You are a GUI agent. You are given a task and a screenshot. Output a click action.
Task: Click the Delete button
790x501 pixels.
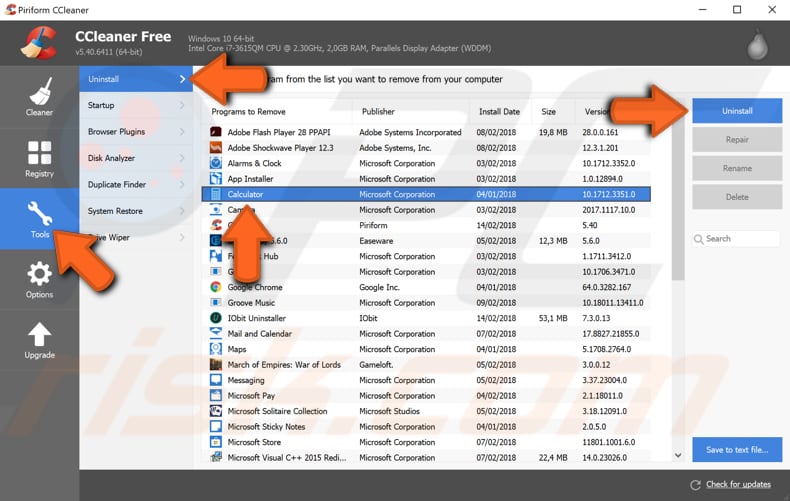(737, 197)
